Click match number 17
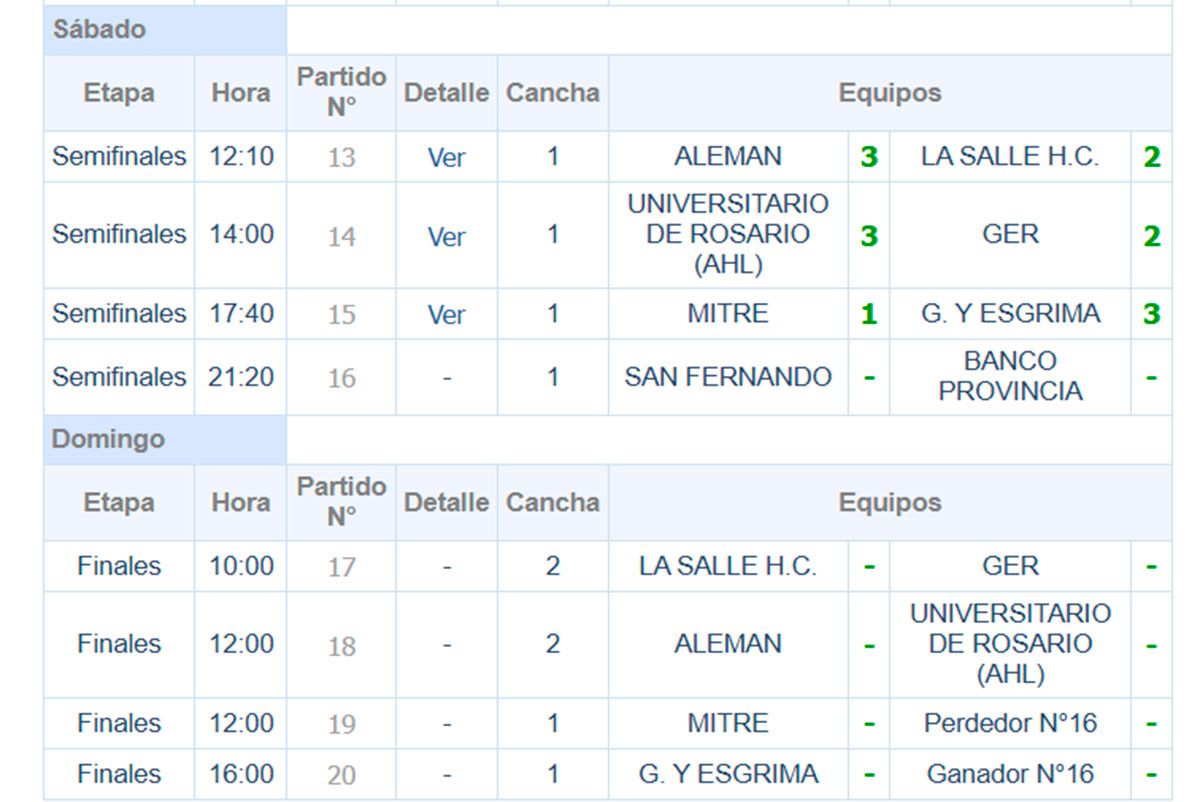The image size is (1200, 802). point(341,567)
